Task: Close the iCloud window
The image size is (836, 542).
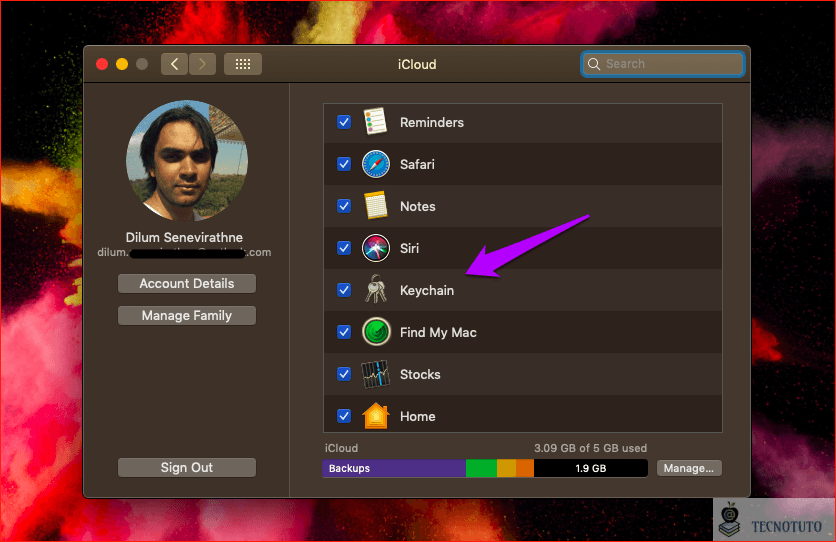Action: [x=102, y=64]
